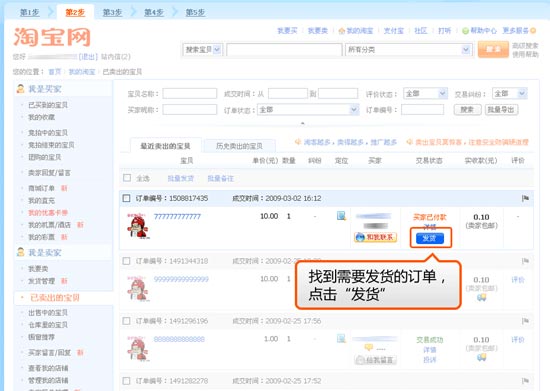Click the 我要买 link in the header
Screen dimensions: 550x391
(287, 31)
